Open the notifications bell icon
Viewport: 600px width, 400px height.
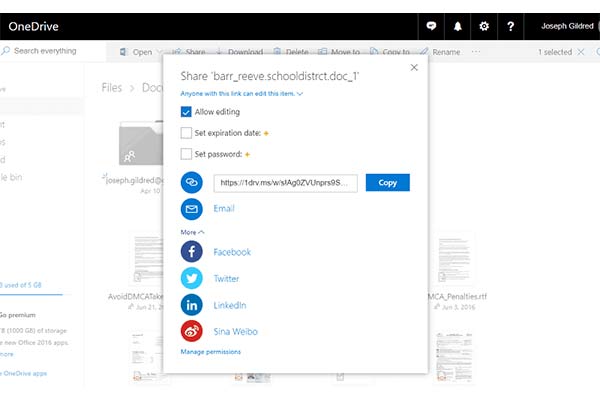point(458,26)
